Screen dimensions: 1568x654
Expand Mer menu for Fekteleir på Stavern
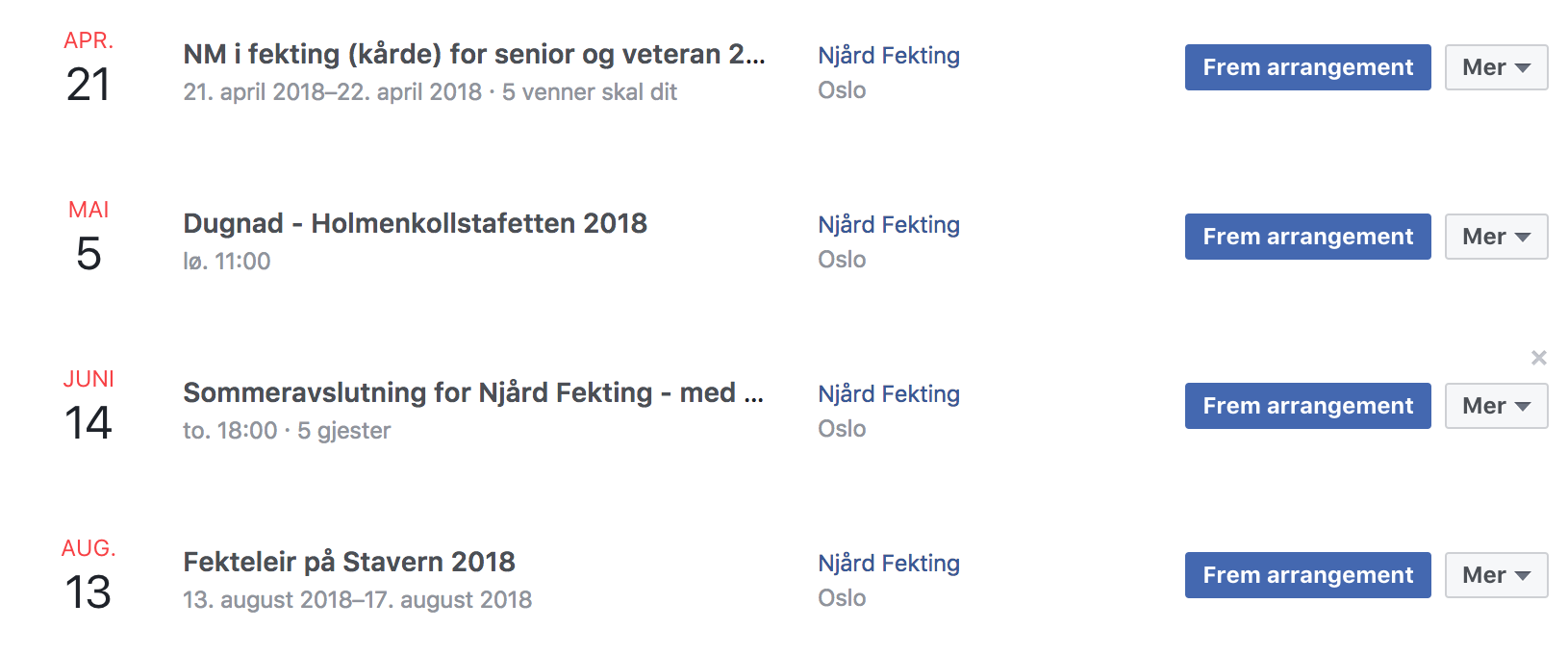[1496, 575]
